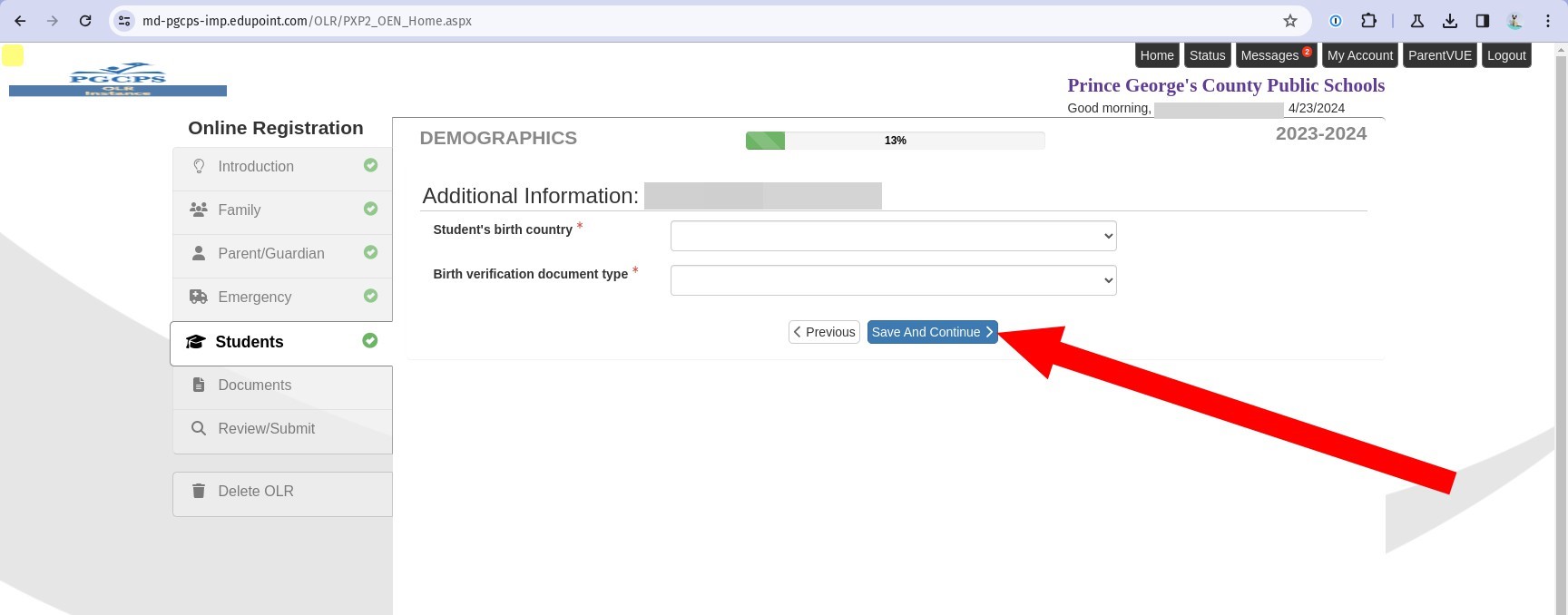The width and height of the screenshot is (1568, 615).
Task: Toggle the browser side panel icon
Action: [x=1483, y=21]
